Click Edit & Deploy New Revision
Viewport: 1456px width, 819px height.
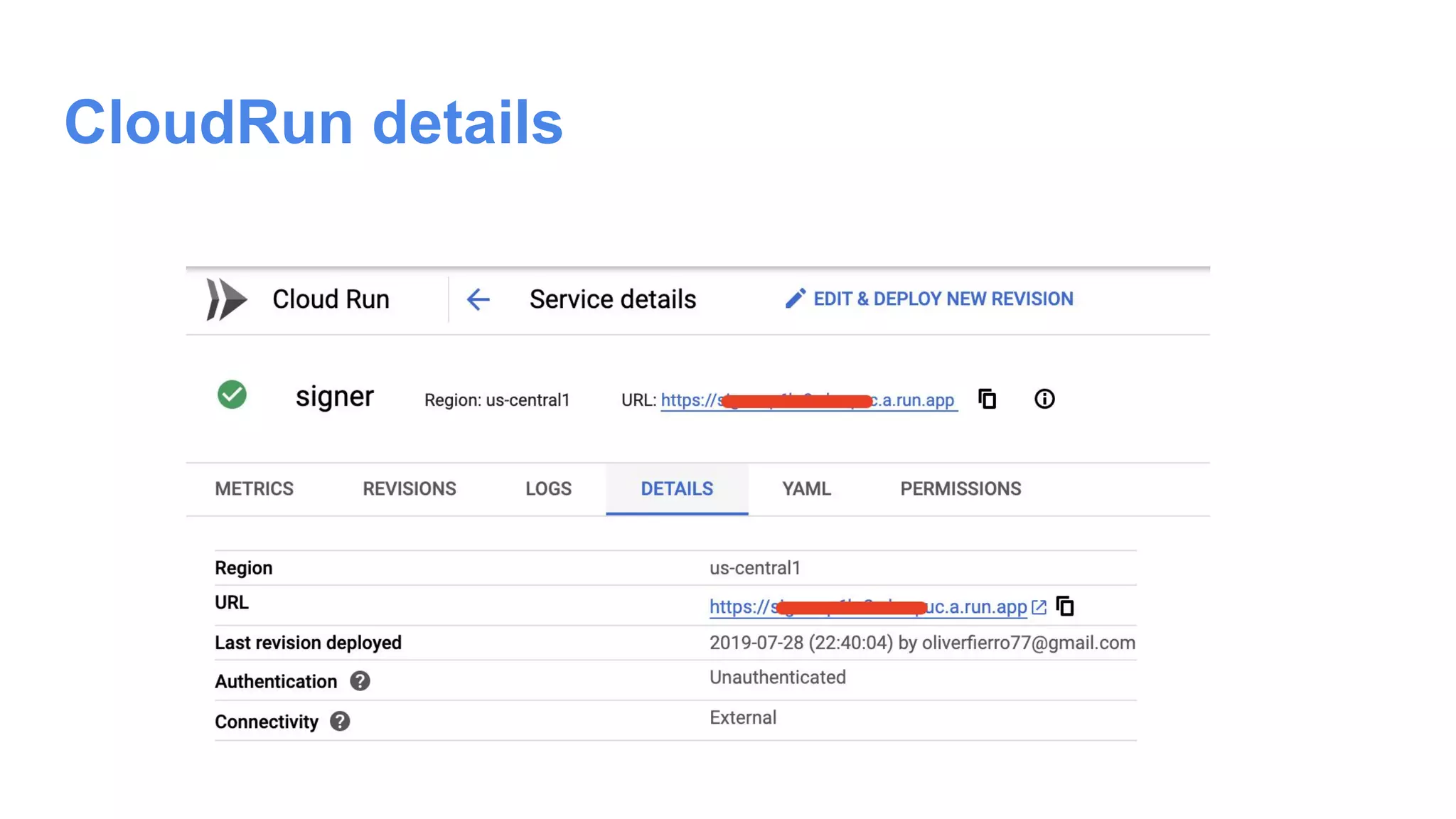(x=943, y=299)
